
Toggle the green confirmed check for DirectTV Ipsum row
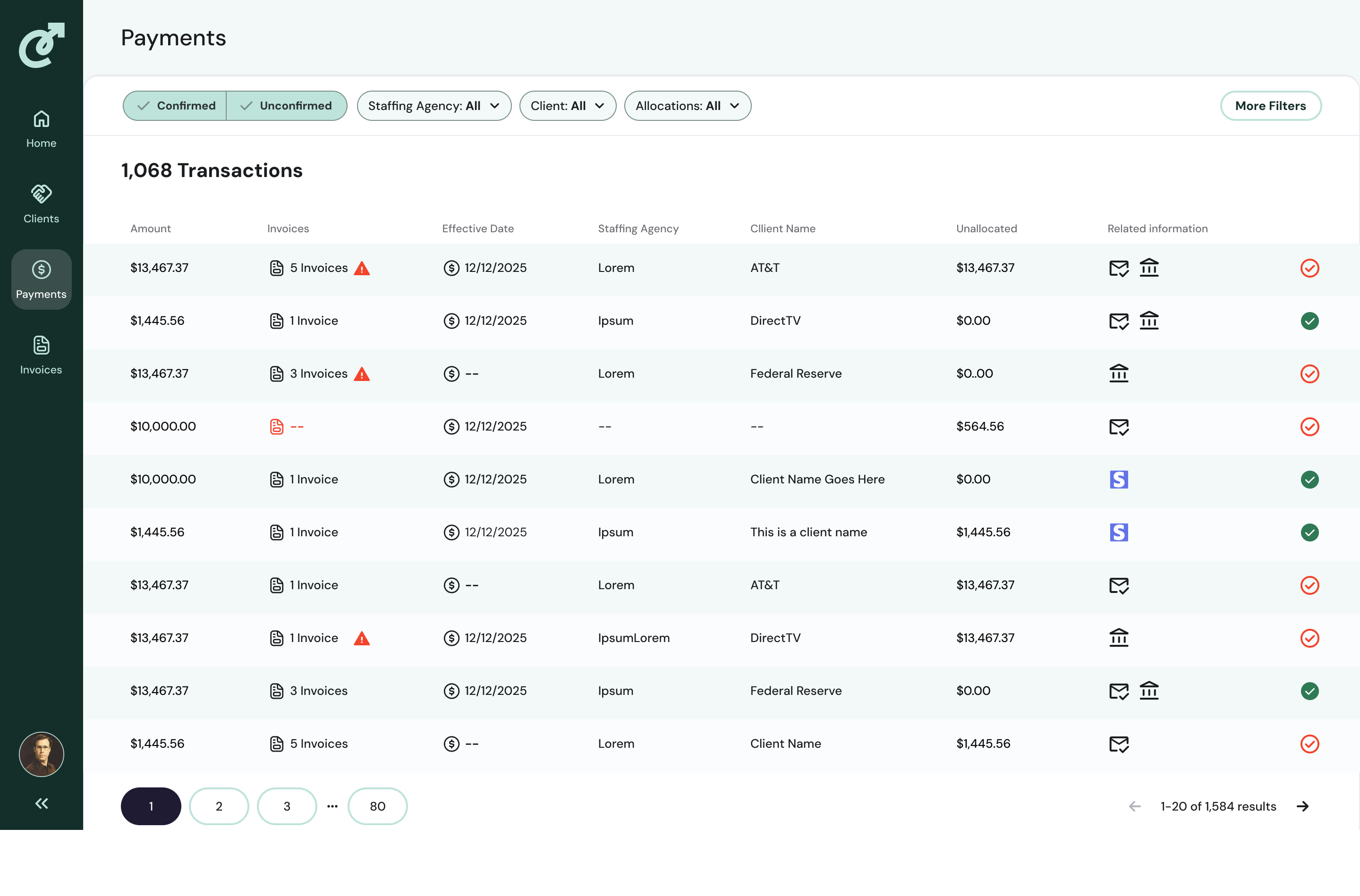point(1309,321)
